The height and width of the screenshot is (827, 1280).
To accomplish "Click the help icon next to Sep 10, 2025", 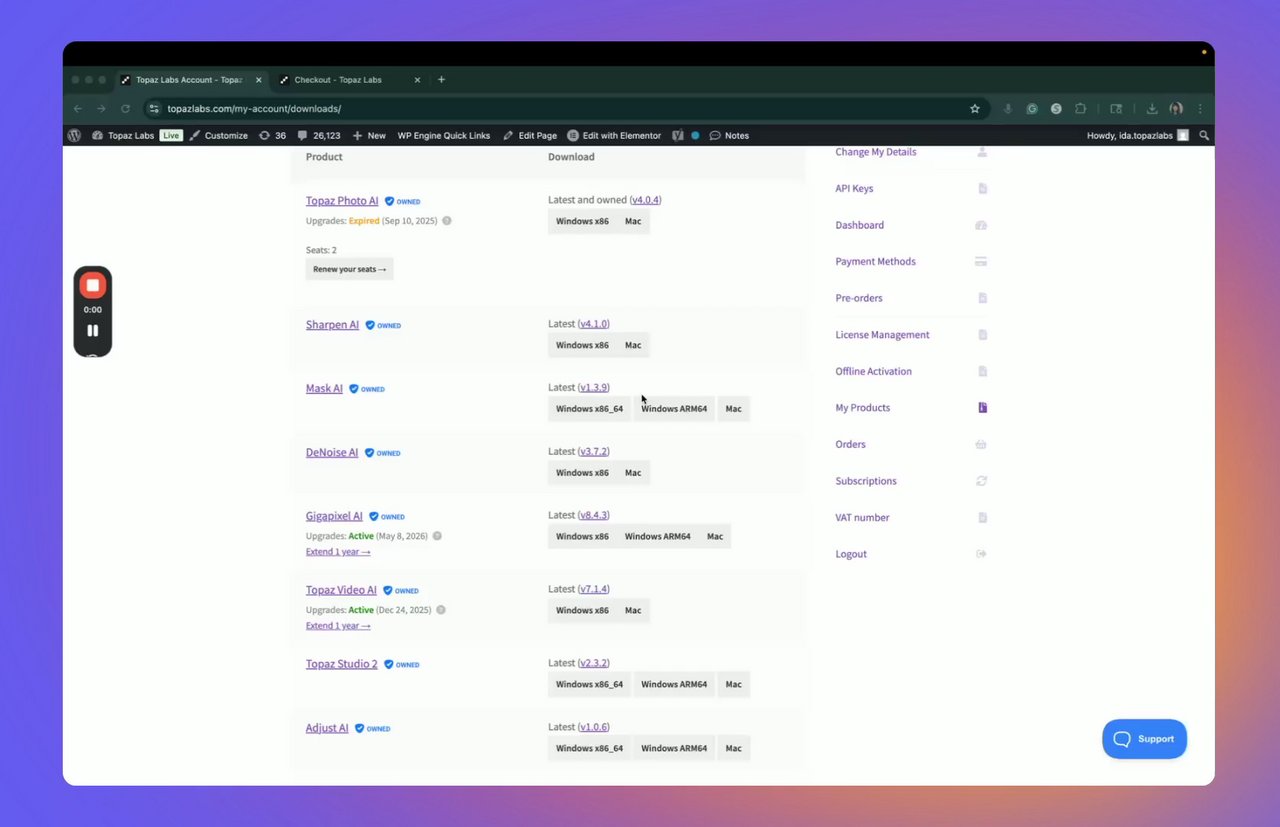I will click(447, 220).
